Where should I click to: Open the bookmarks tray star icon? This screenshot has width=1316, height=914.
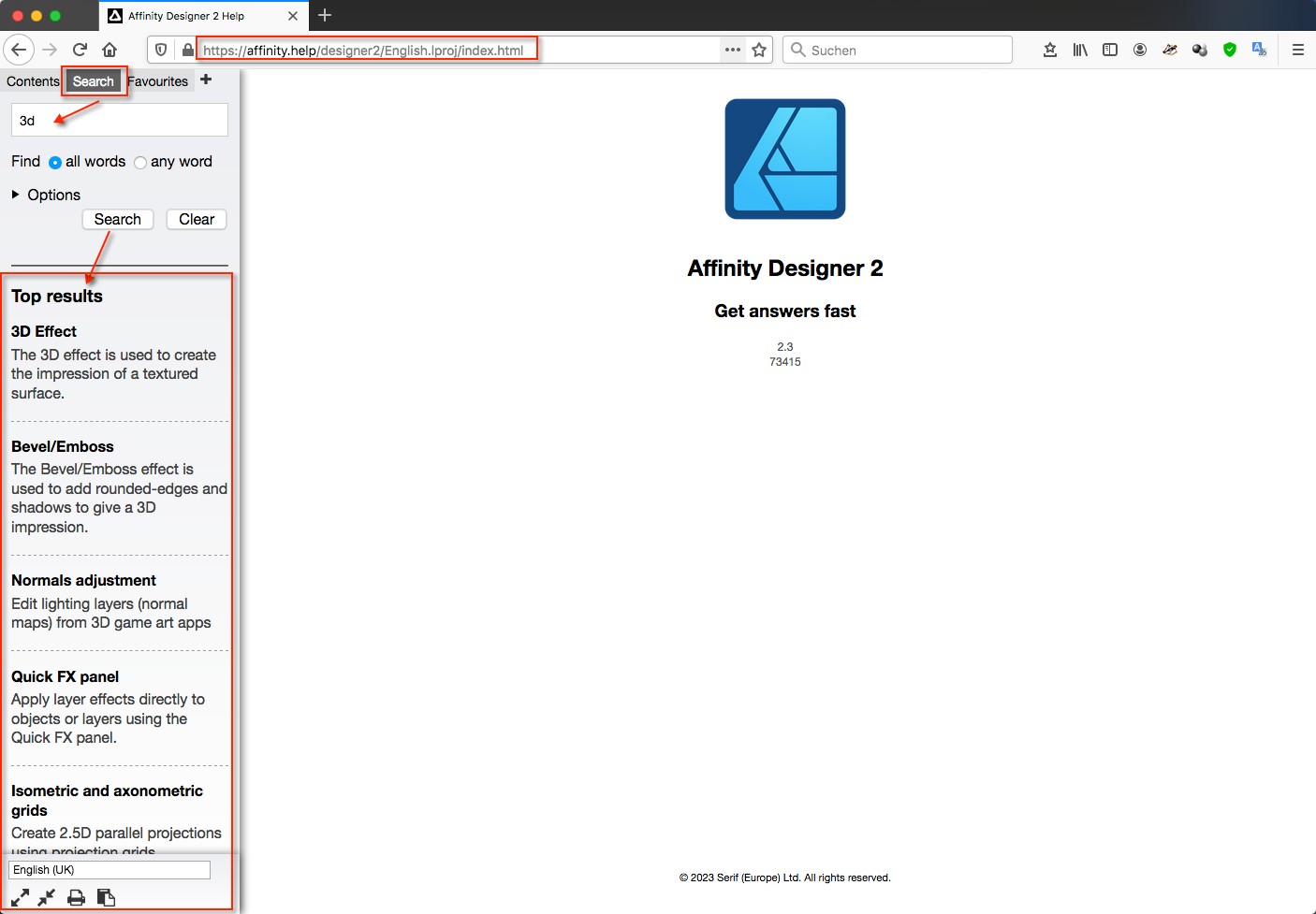[1050, 50]
